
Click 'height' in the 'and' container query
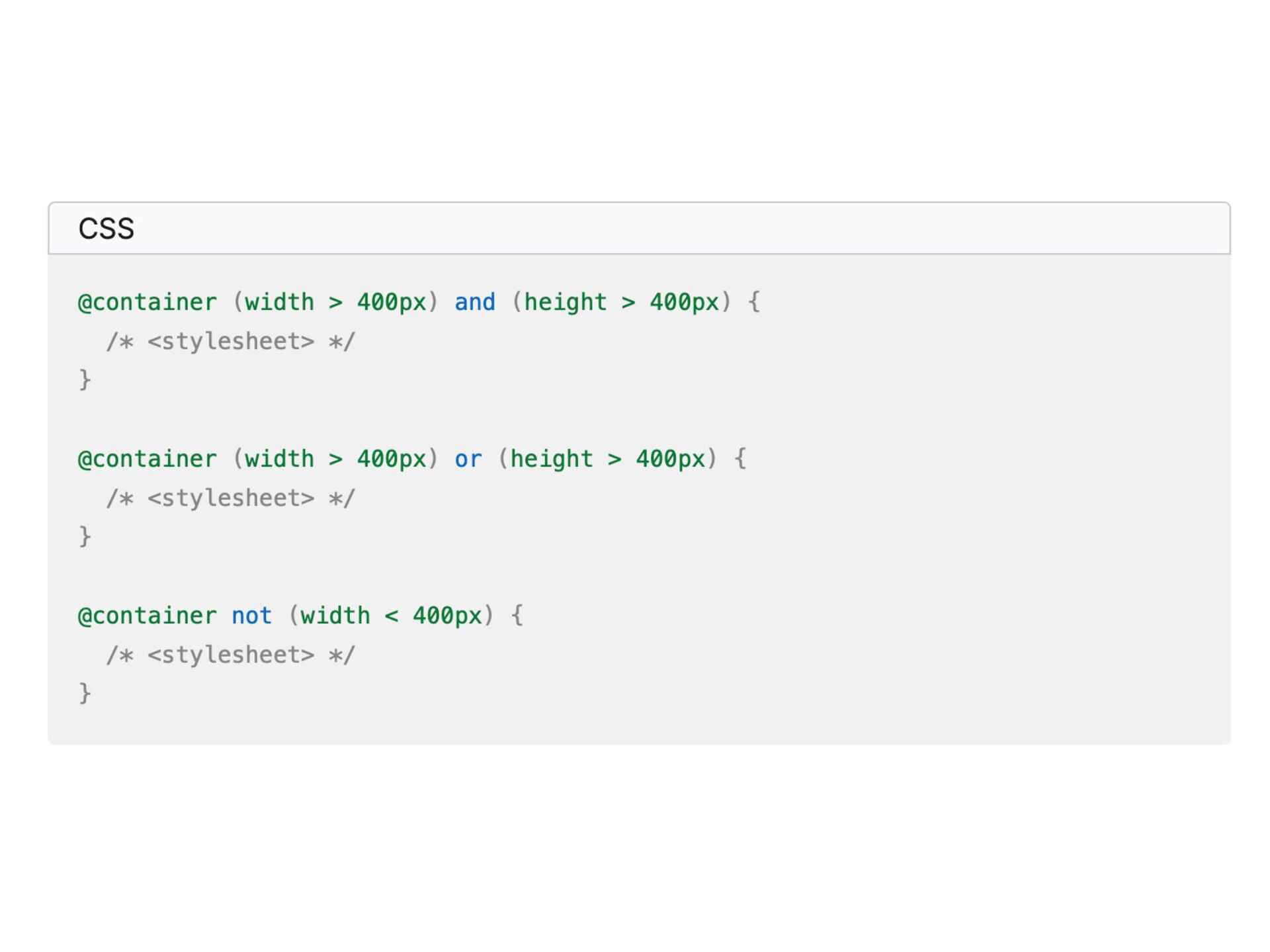[565, 302]
